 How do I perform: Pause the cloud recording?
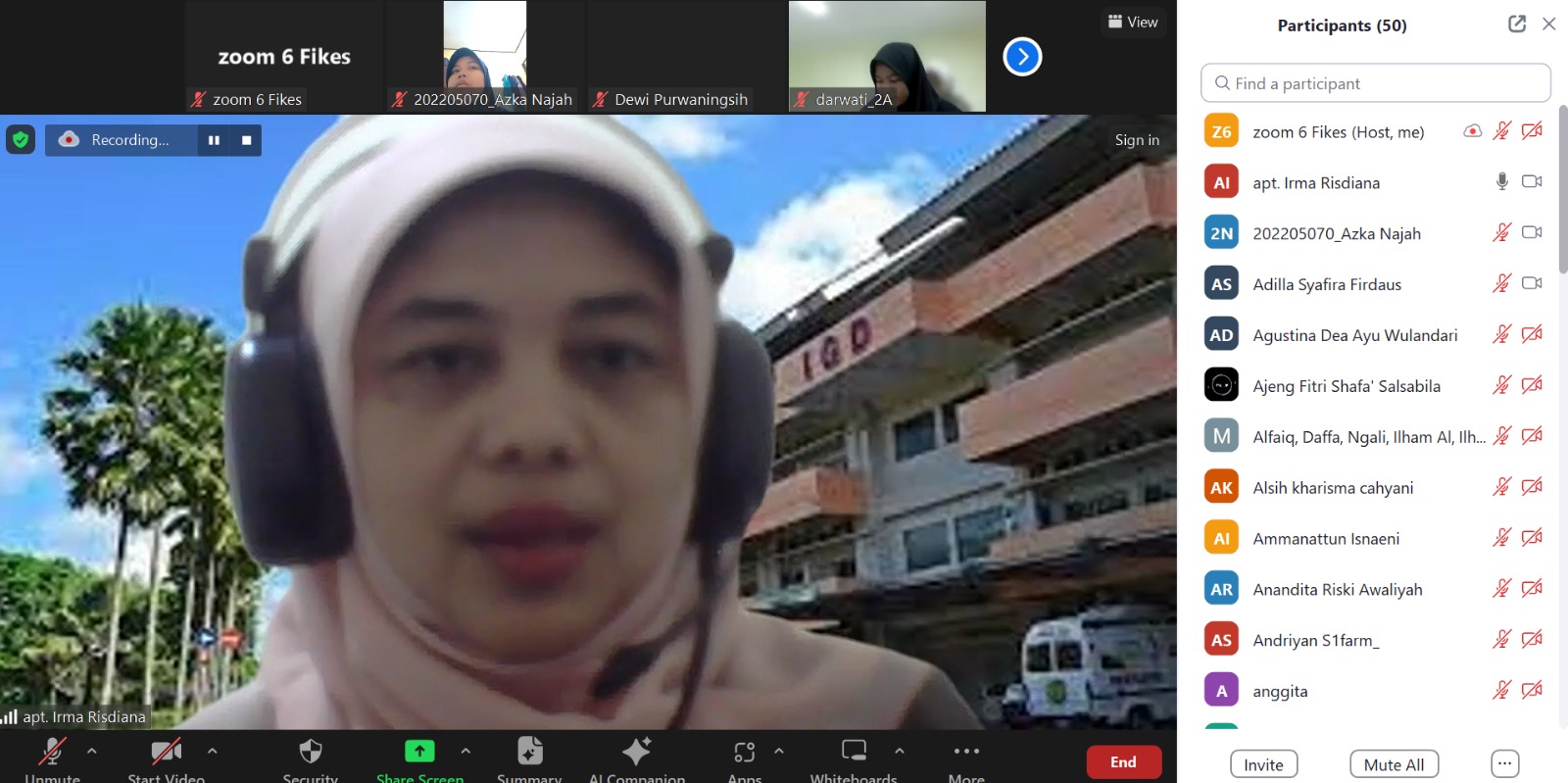tap(214, 140)
